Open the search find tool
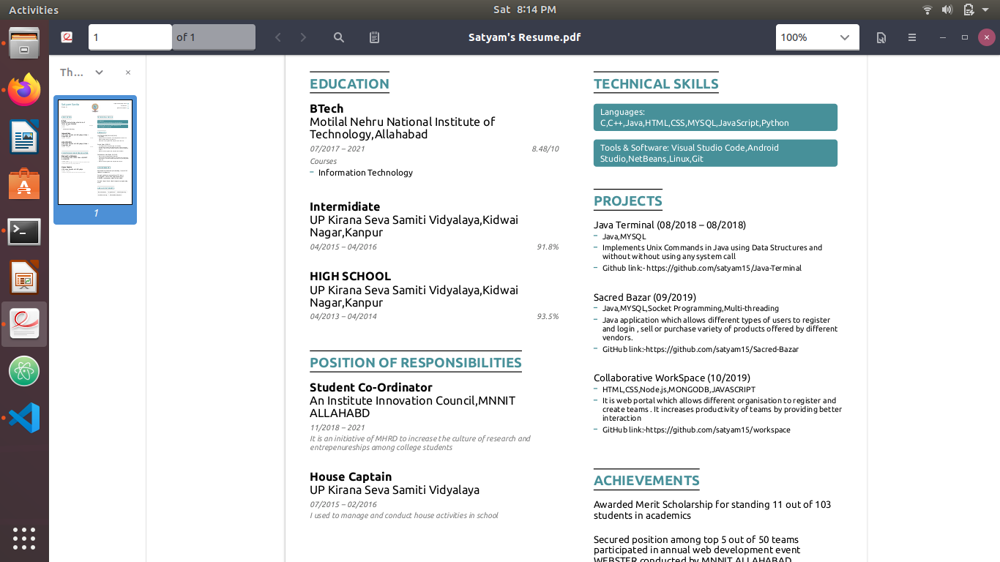The image size is (1000, 562). coord(339,37)
